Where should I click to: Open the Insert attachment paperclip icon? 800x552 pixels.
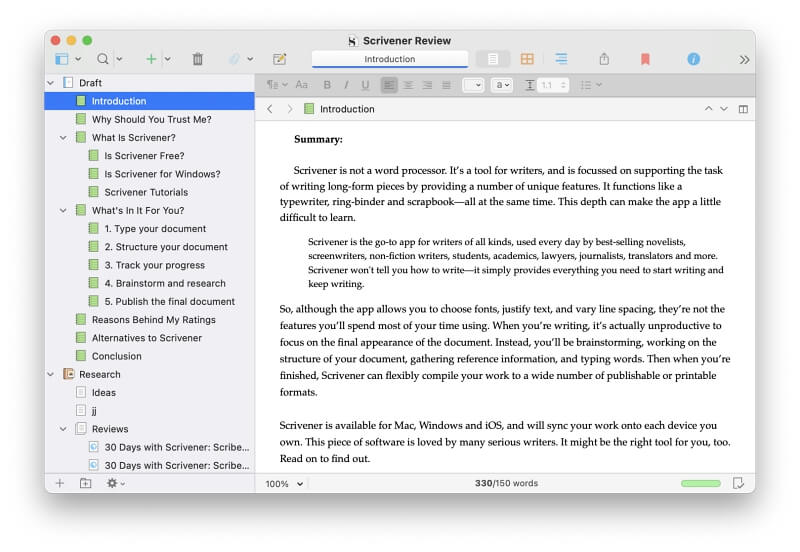coord(234,59)
